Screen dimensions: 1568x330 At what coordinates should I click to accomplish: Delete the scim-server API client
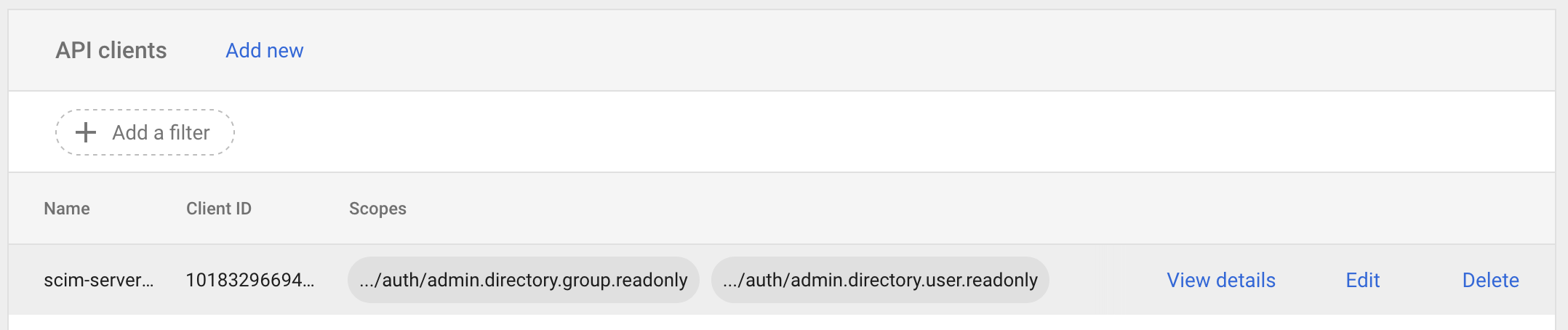point(1490,280)
